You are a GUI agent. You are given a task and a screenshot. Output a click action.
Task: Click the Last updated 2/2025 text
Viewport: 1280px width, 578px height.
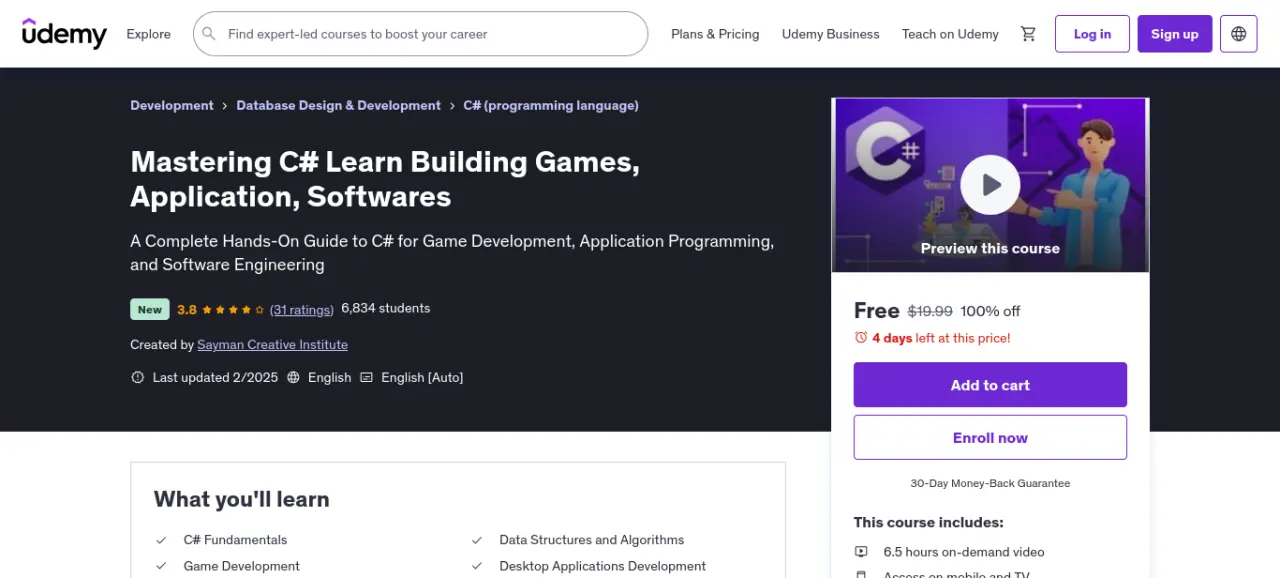215,377
